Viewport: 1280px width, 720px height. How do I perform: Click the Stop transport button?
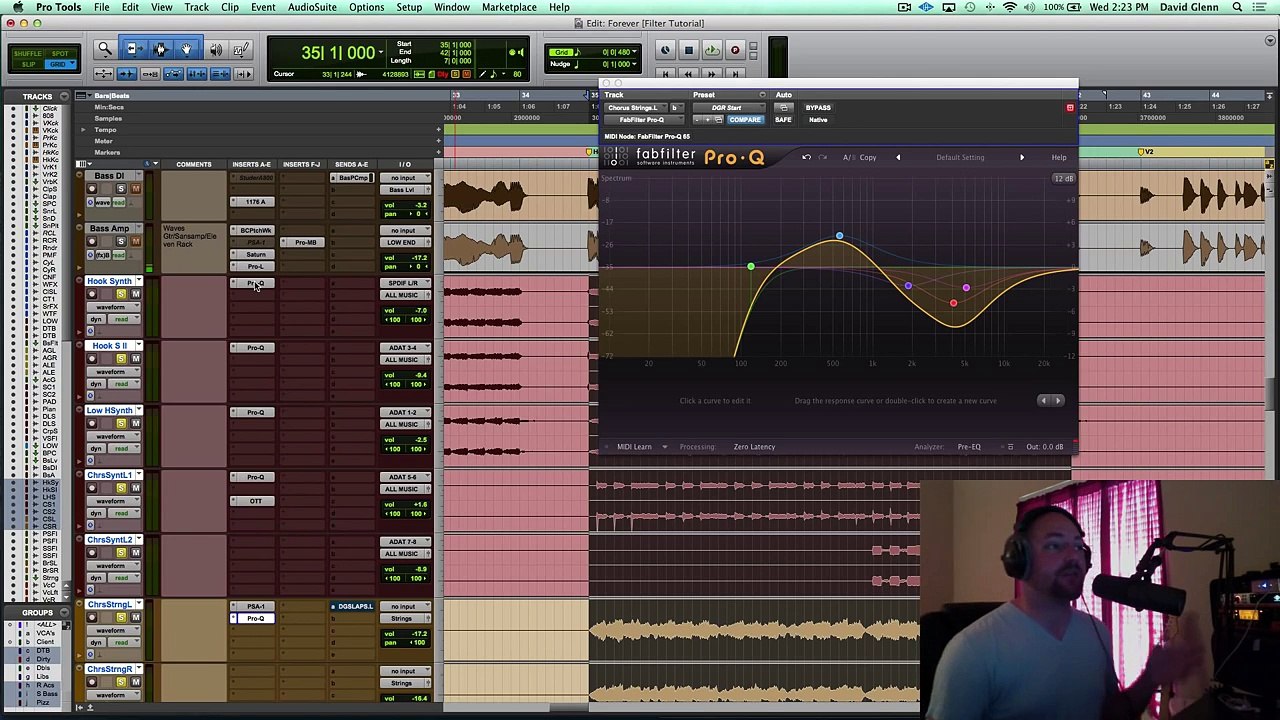[688, 50]
